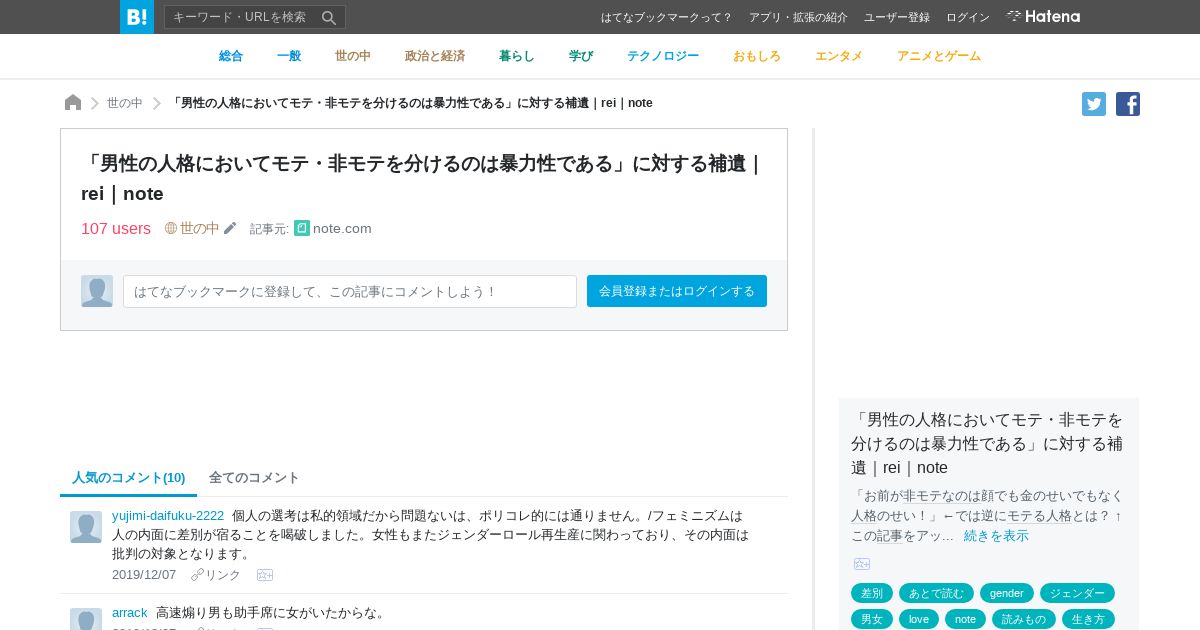
Task: Click the star icon on yujimi-daifuku-2222's comment
Action: click(x=265, y=575)
